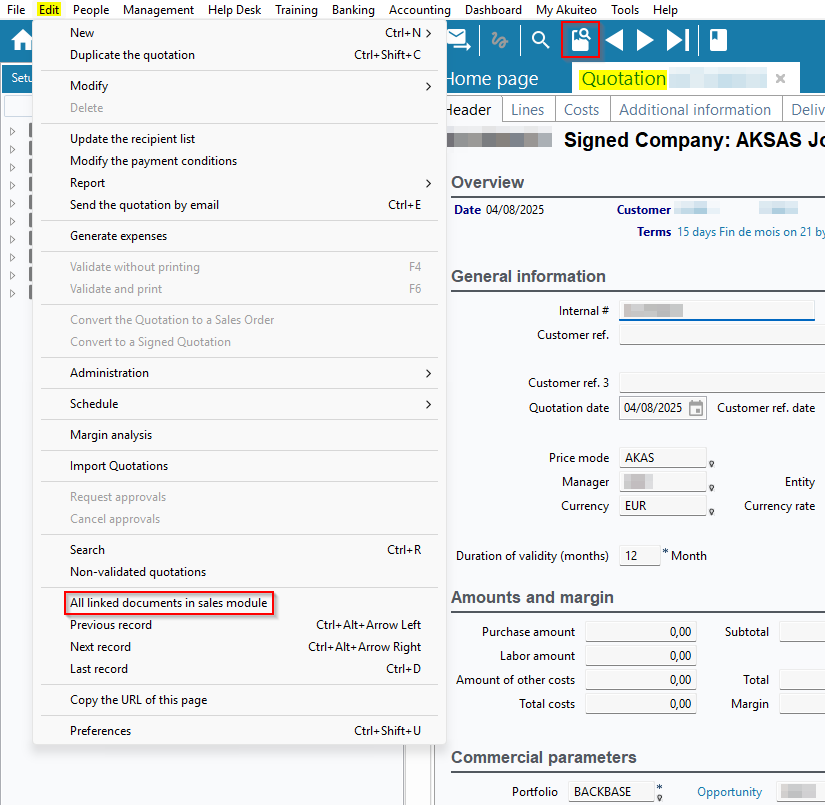Expand the first tree node in sidebar
The height and width of the screenshot is (805, 825).
13,131
